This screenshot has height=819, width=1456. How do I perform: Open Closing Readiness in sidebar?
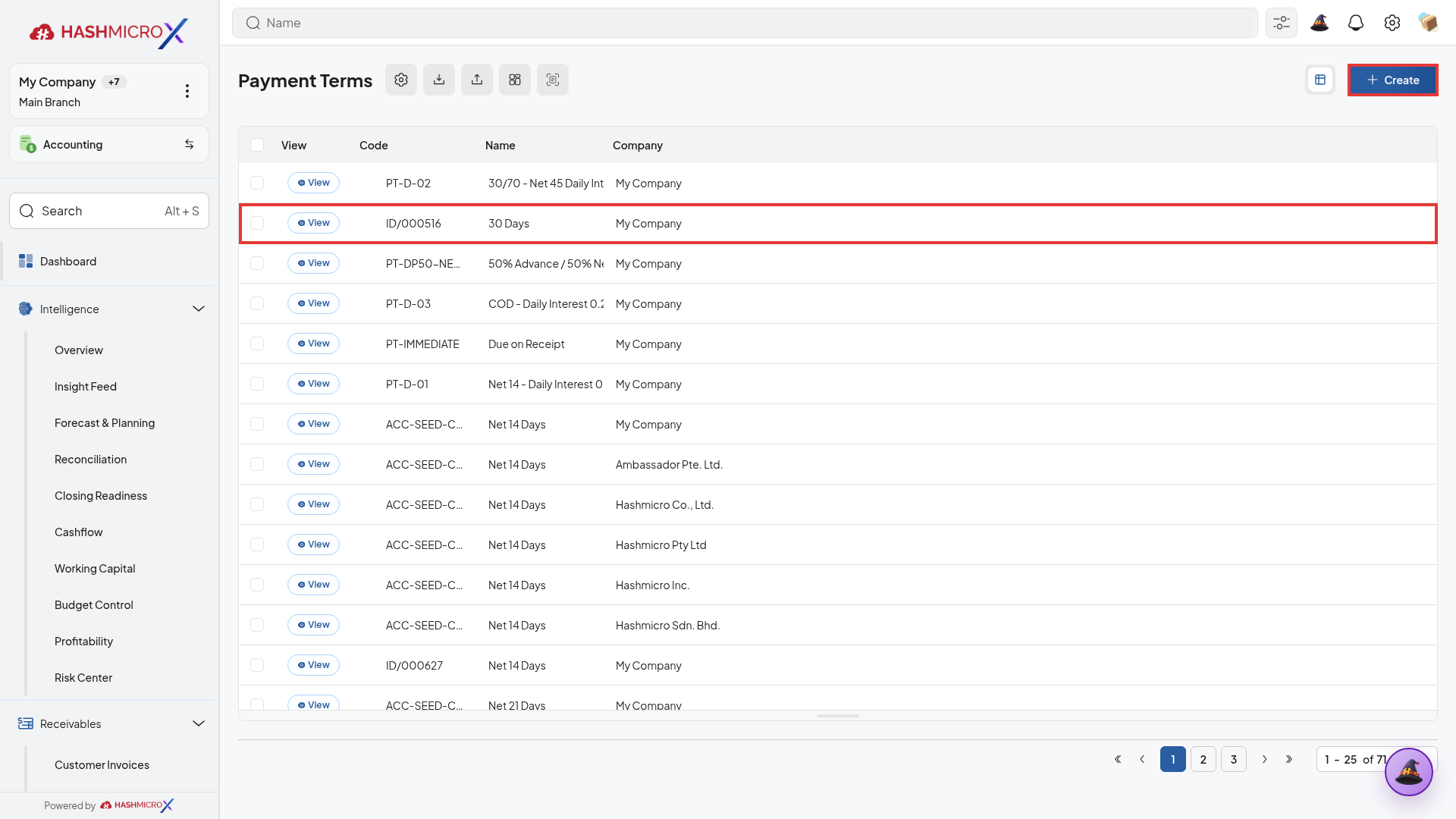pyautogui.click(x=101, y=496)
